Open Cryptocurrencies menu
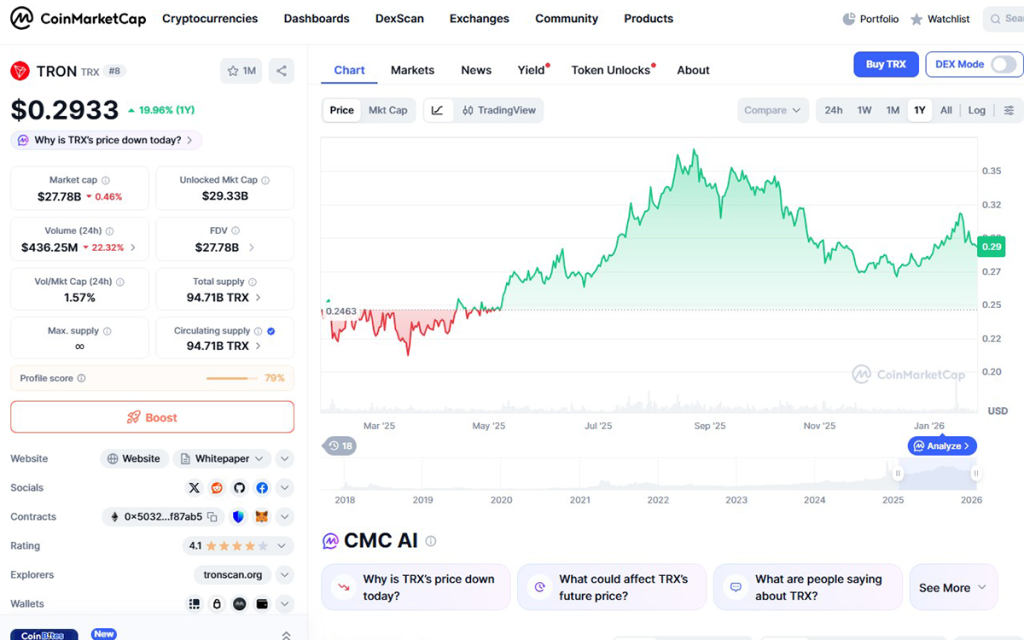1024x640 pixels. [x=210, y=19]
